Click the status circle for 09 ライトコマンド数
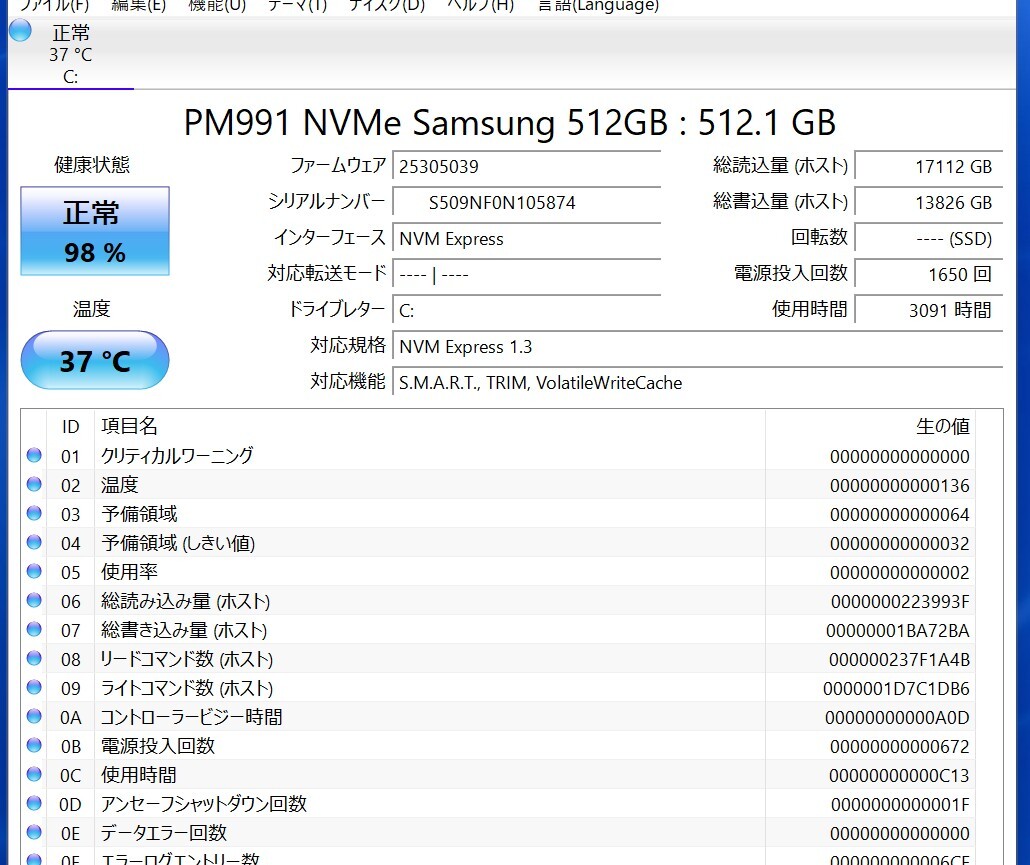This screenshot has width=1030, height=865. pyautogui.click(x=34, y=687)
